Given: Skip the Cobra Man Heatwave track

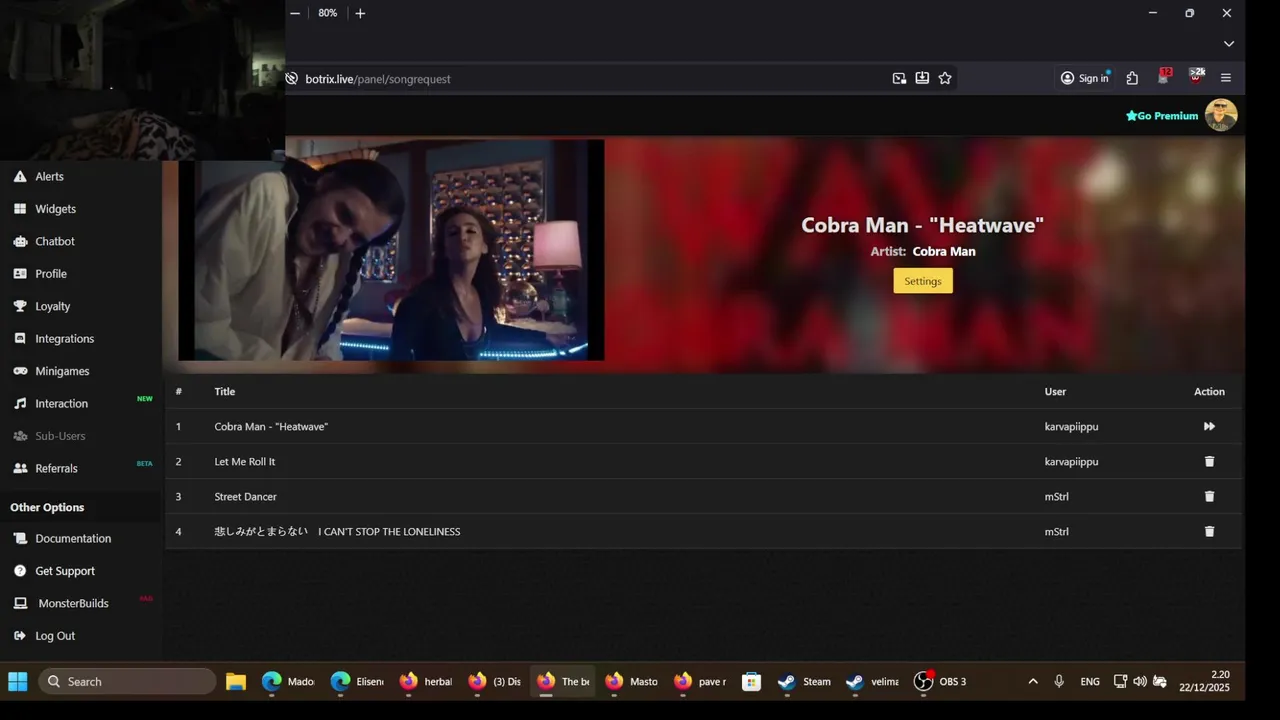Looking at the screenshot, I should point(1209,426).
